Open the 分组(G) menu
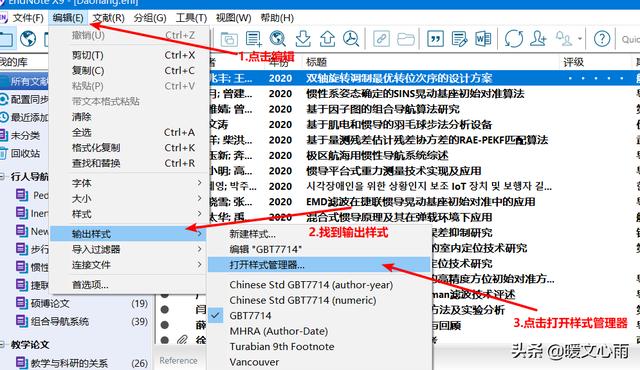Image resolution: width=640 pixels, height=370 pixels. coord(150,18)
